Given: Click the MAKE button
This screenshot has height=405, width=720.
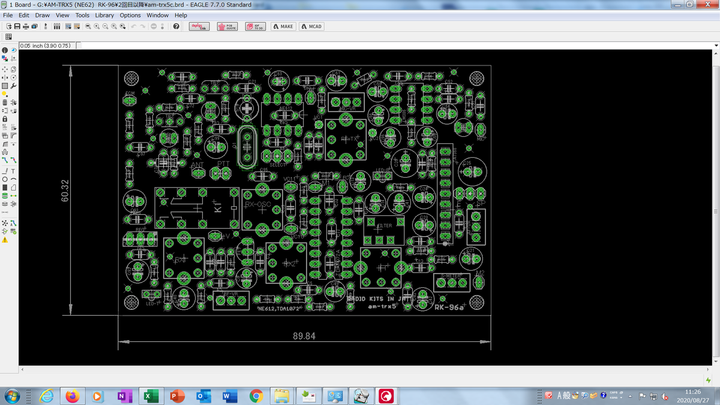Looking at the screenshot, I should pyautogui.click(x=283, y=26).
